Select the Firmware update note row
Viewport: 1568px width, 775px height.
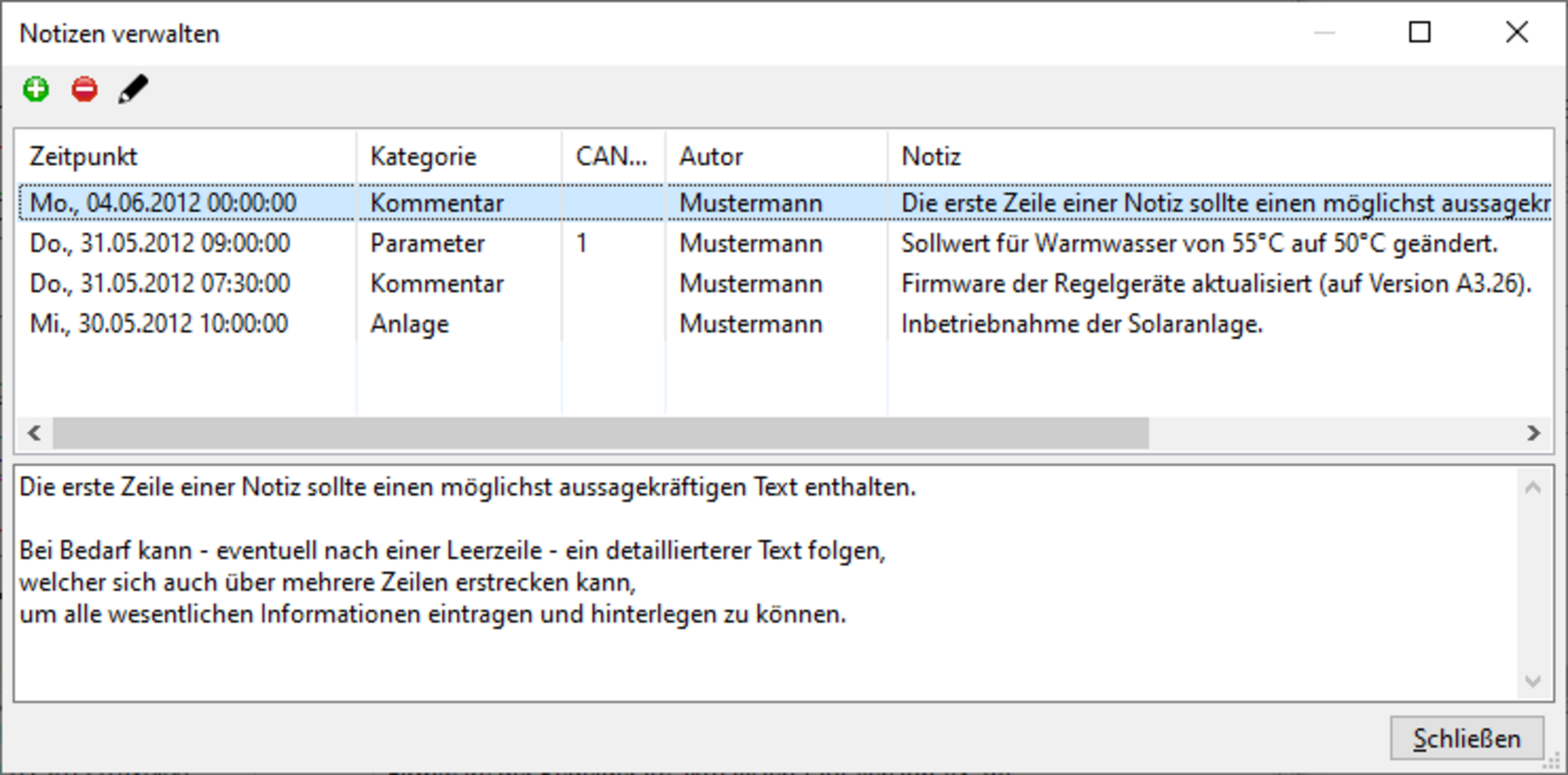1215,283
